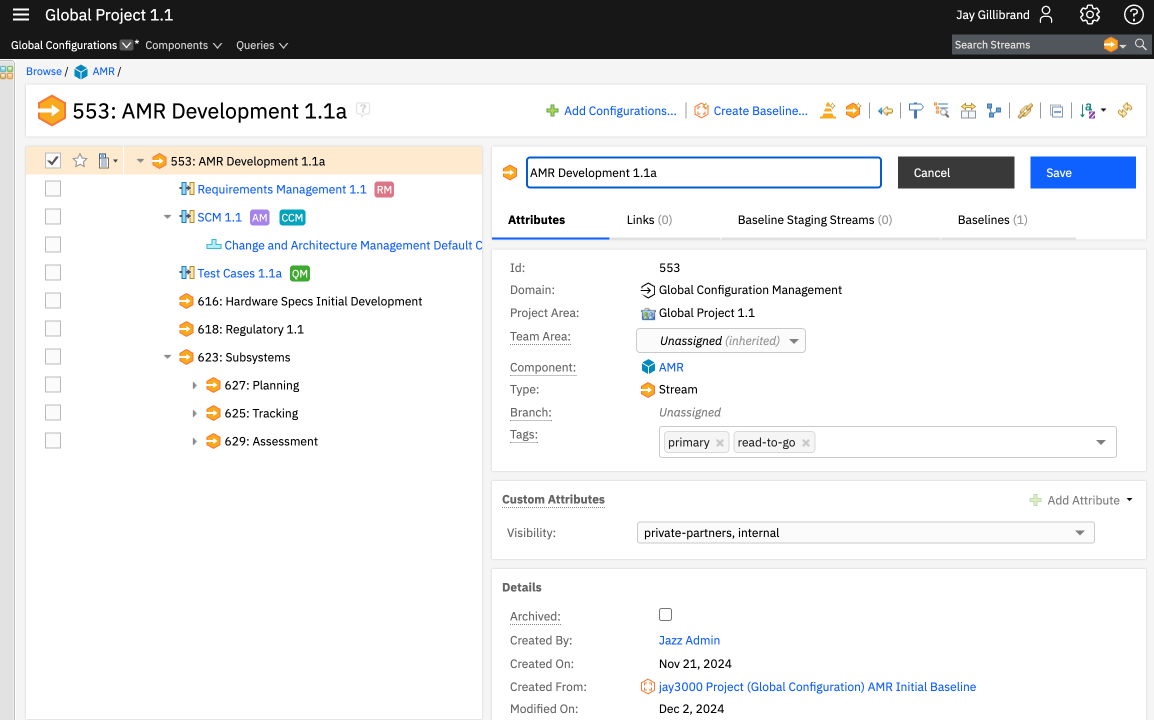Open the Browse breadcrumb link

click(43, 71)
